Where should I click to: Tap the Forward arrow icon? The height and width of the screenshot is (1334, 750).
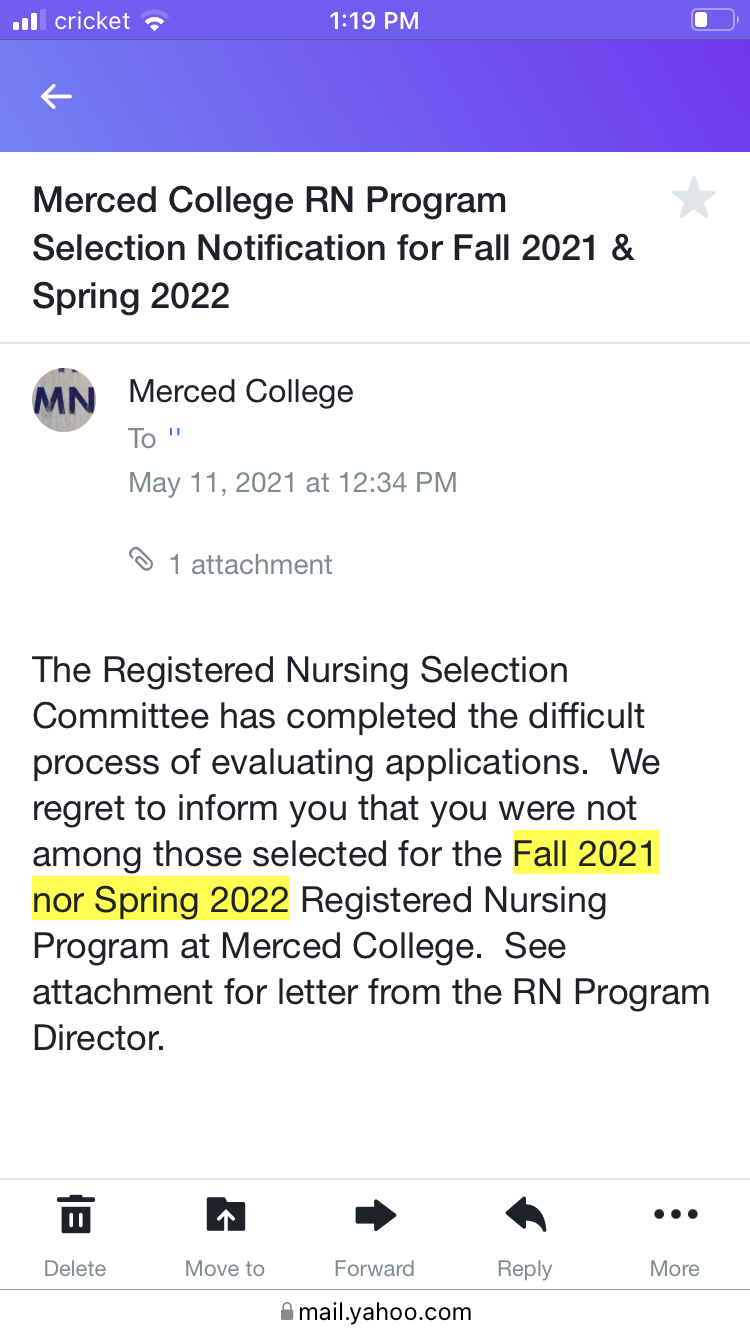click(375, 1215)
